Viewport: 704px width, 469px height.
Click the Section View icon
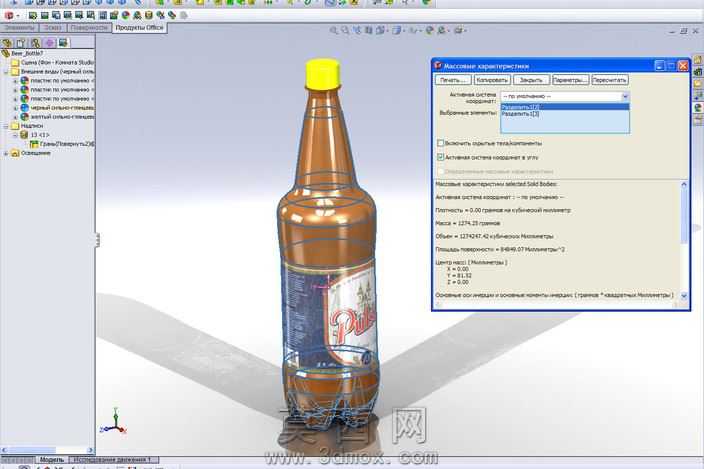click(x=369, y=31)
